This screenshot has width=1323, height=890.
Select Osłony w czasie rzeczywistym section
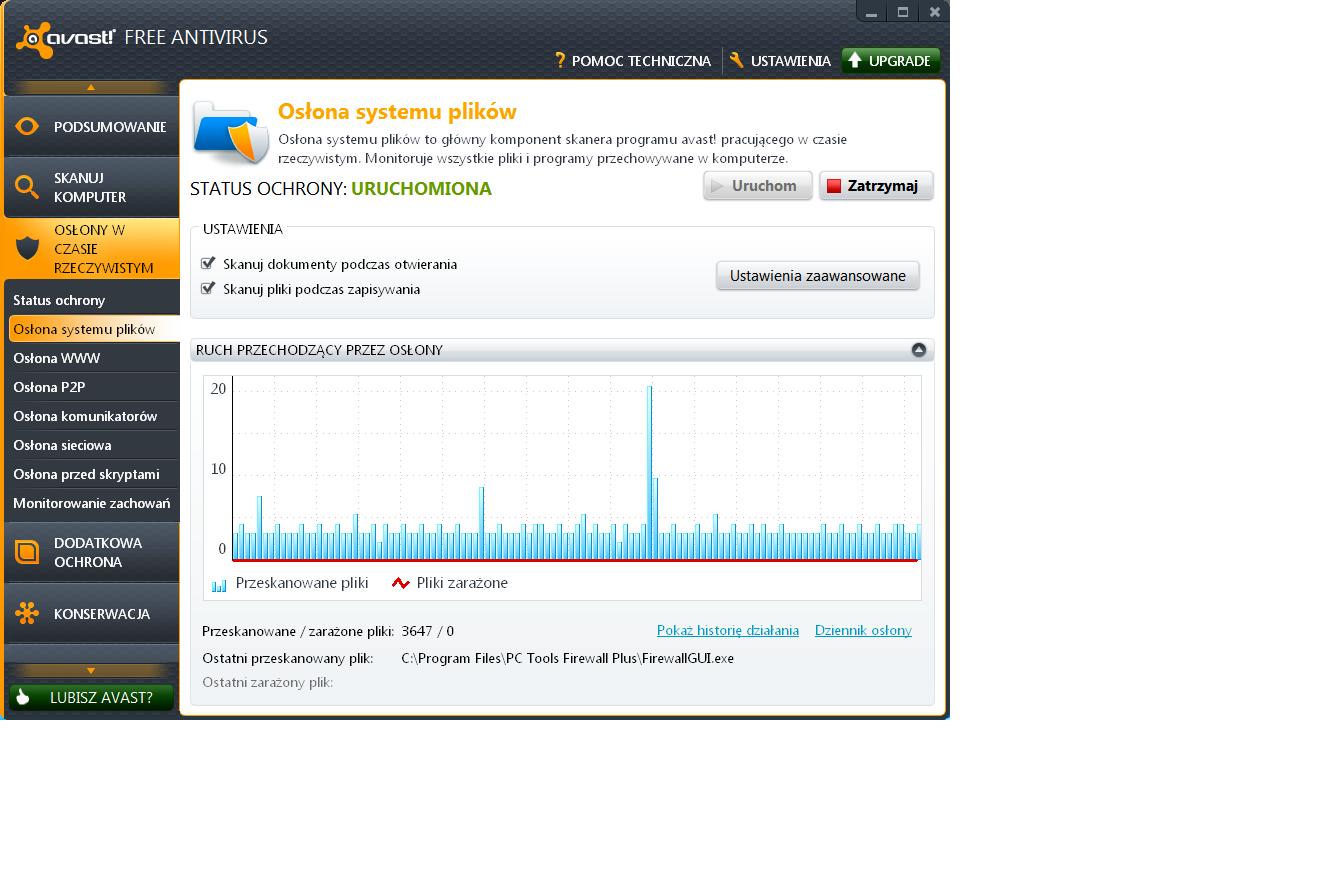(x=91, y=249)
